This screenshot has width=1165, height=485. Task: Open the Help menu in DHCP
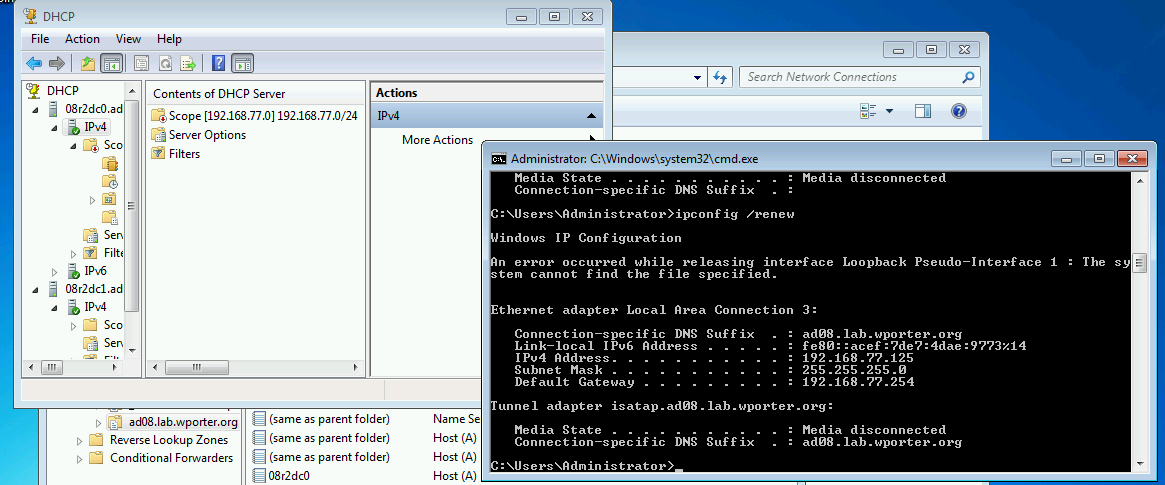click(169, 39)
